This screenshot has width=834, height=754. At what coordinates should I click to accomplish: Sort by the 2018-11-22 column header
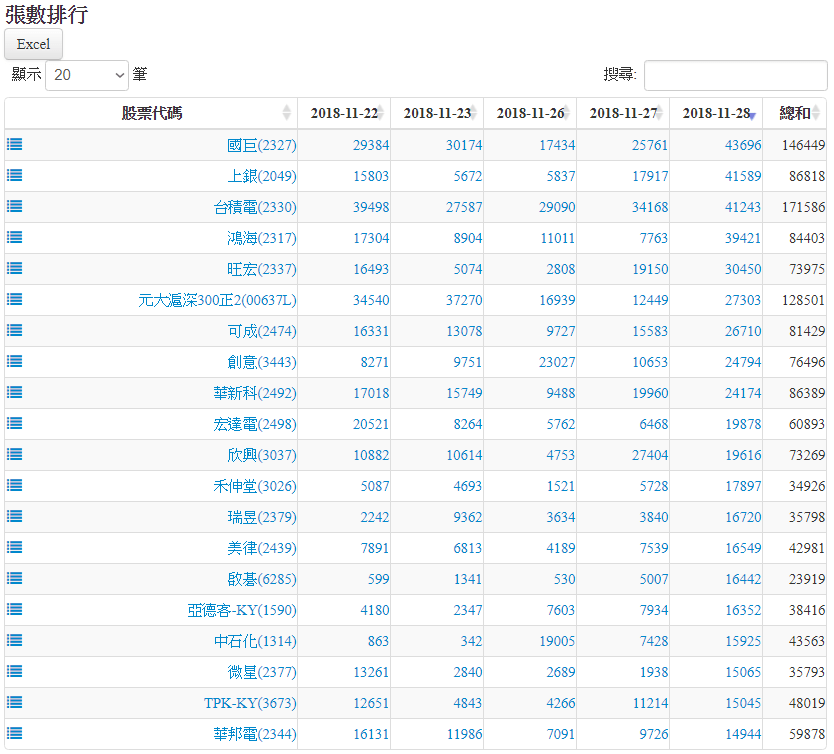[x=343, y=113]
